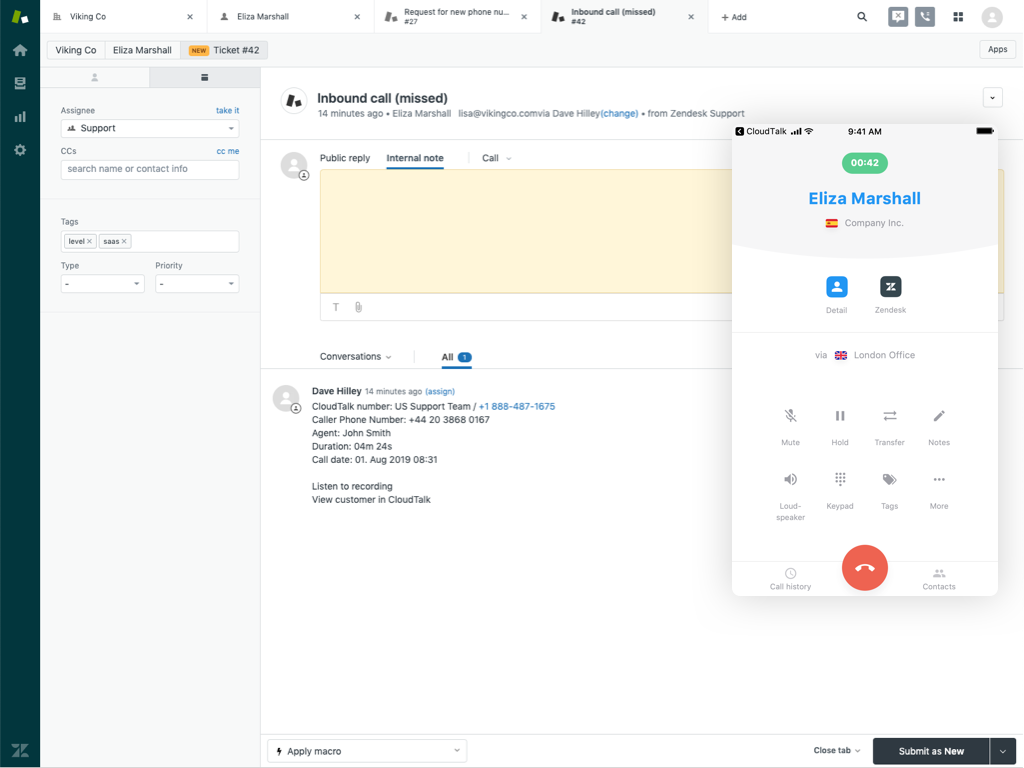
Task: Click the Tags icon in call panel
Action: pos(889,480)
